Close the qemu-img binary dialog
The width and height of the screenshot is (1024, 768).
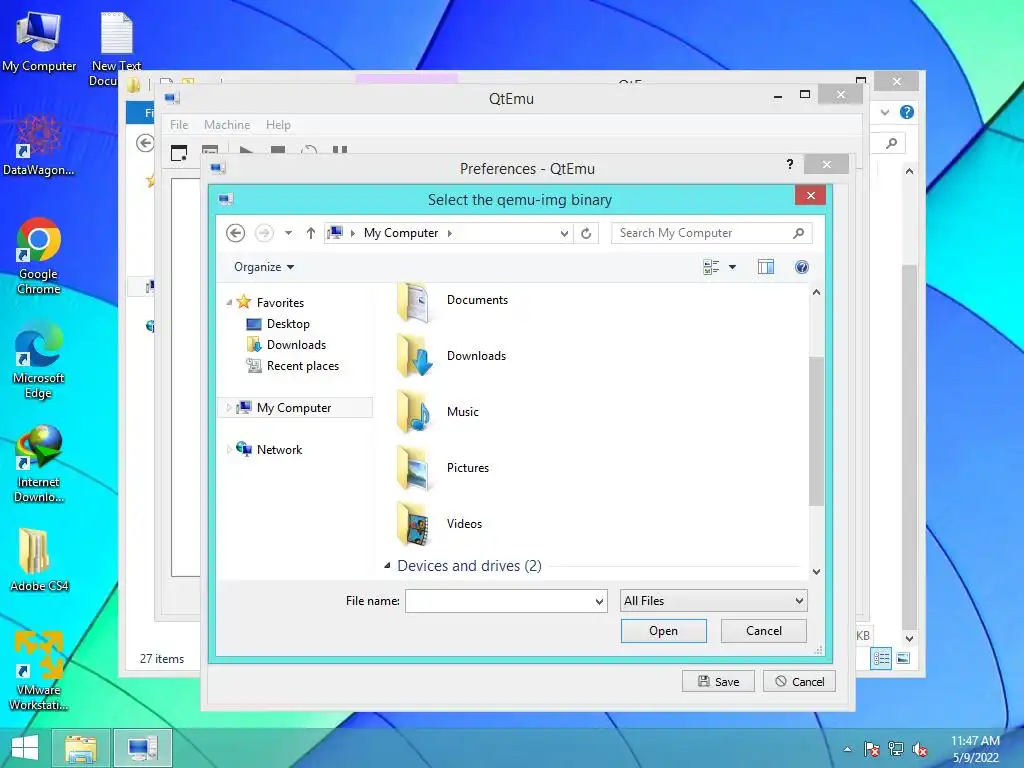[x=810, y=195]
